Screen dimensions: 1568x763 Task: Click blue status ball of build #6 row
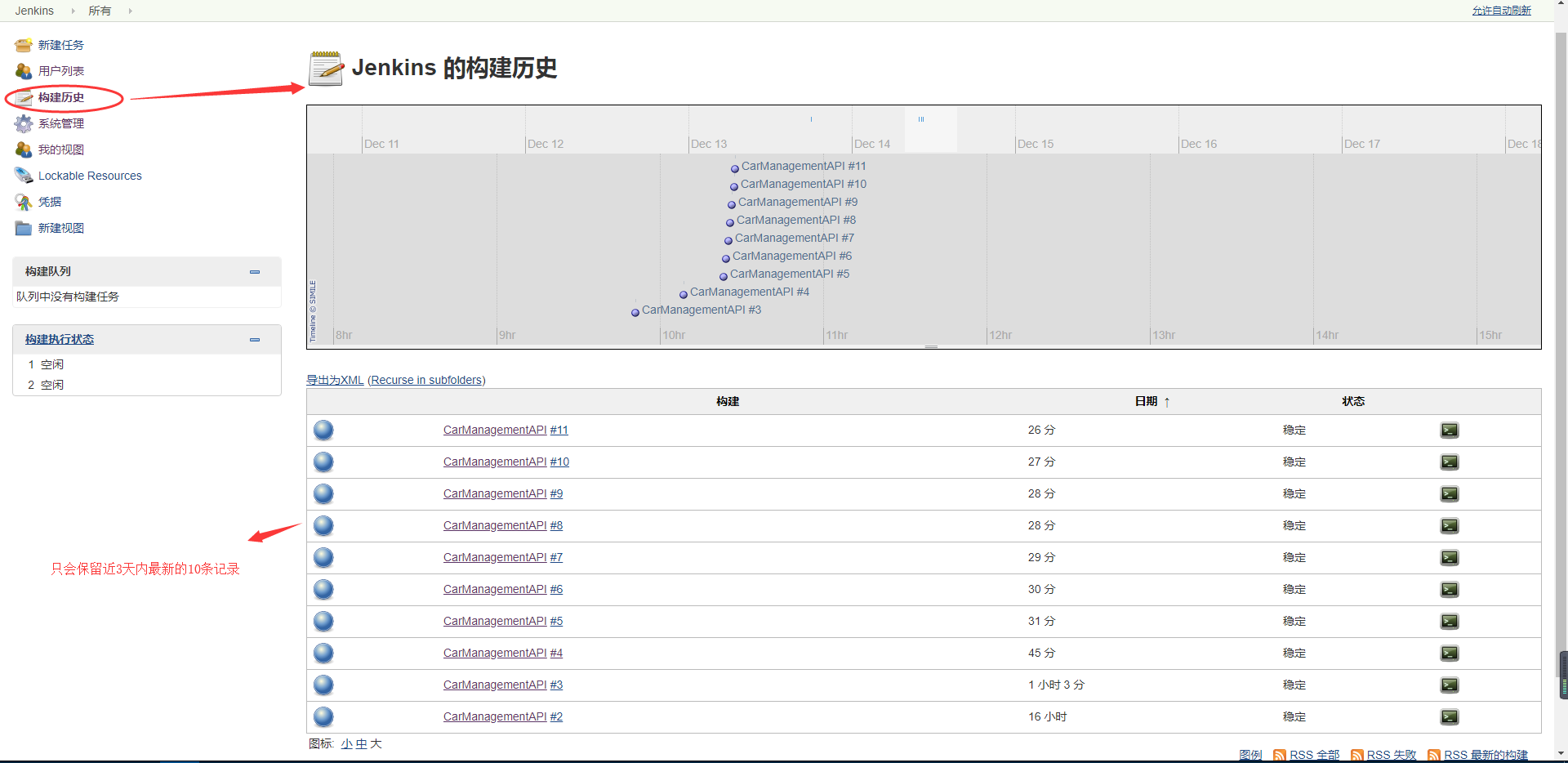[x=323, y=589]
